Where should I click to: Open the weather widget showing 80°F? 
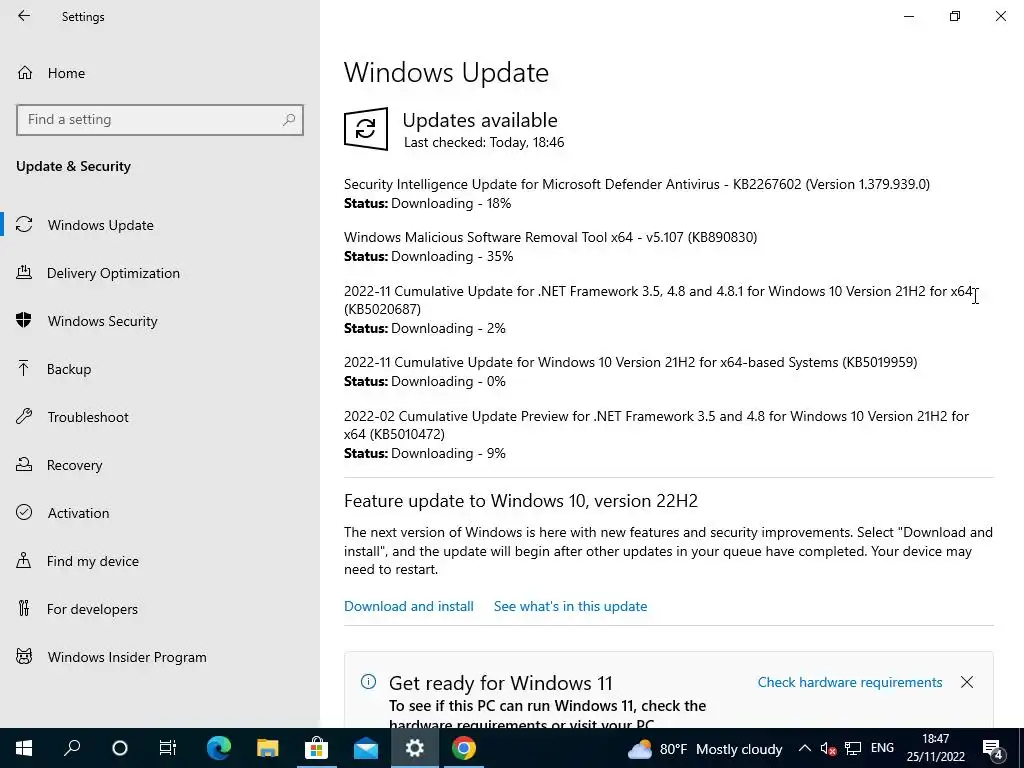pyautogui.click(x=705, y=748)
